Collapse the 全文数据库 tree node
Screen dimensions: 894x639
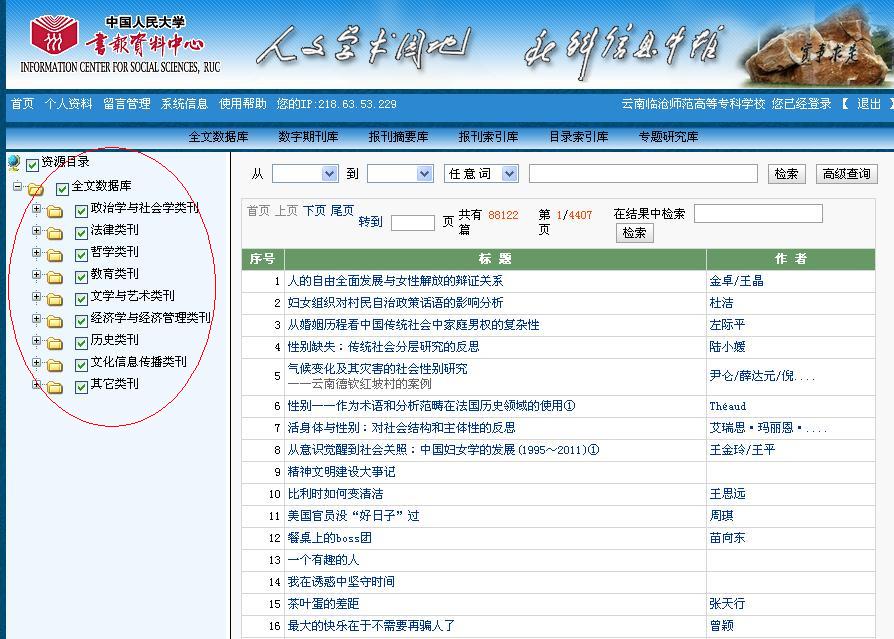(x=17, y=187)
